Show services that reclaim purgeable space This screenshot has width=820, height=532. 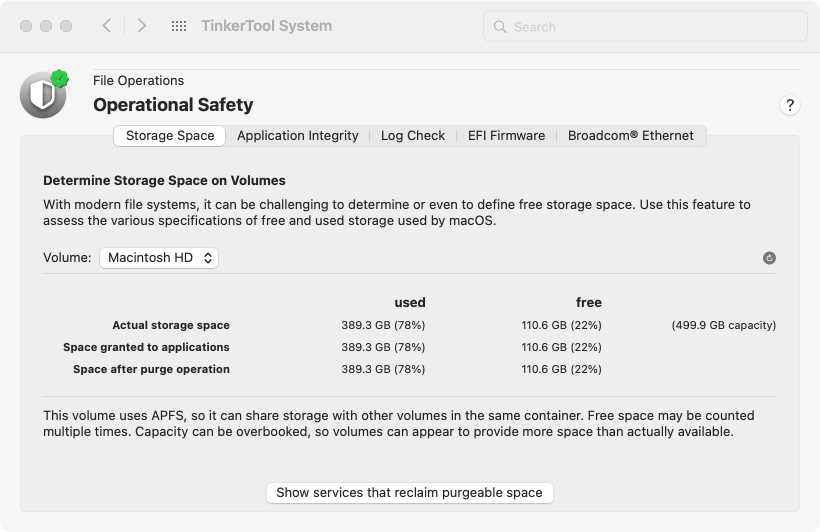tap(409, 493)
